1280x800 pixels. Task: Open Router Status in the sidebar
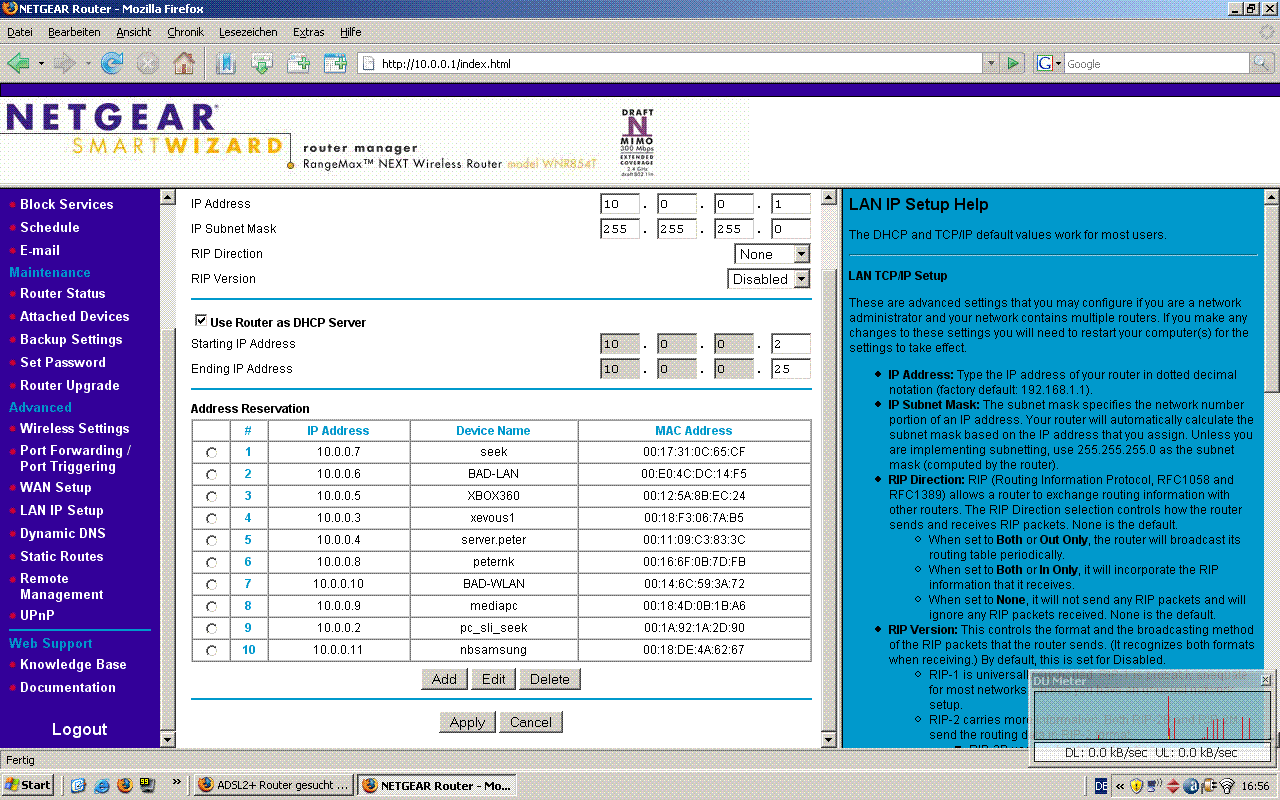pos(62,293)
